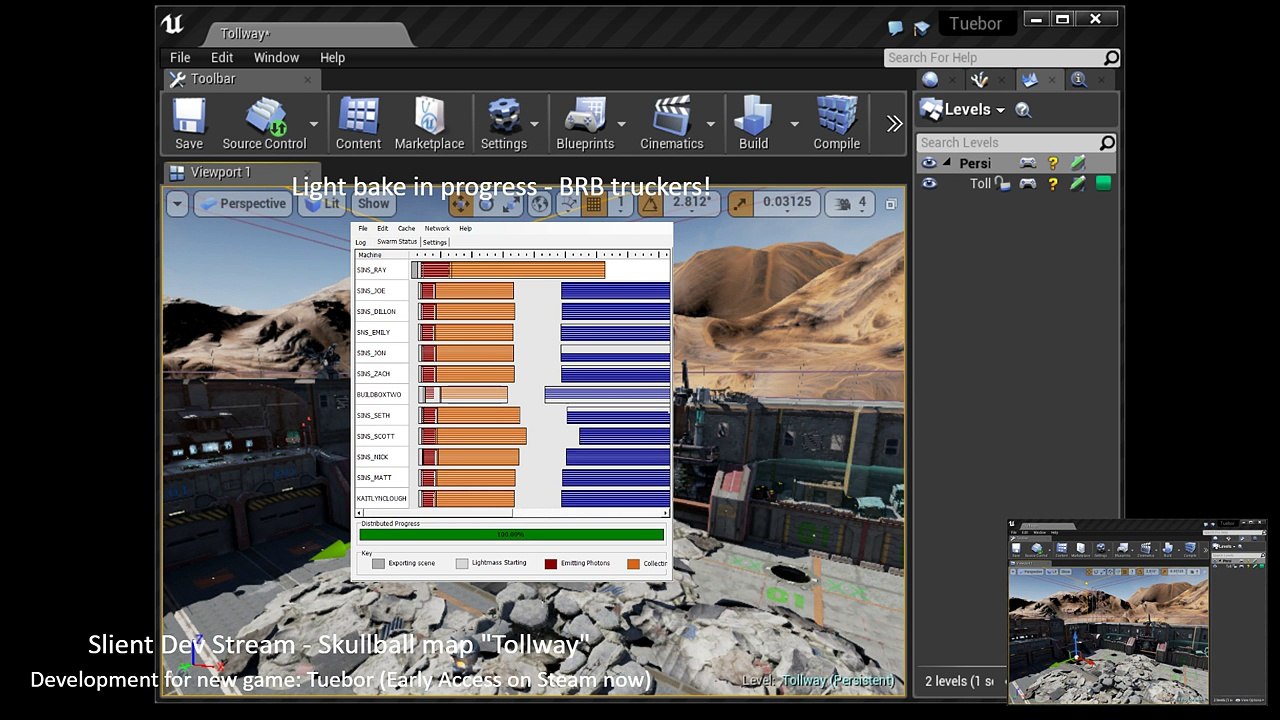The height and width of the screenshot is (720, 1280).
Task: Open the Settings dropdown arrow
Action: [x=534, y=124]
